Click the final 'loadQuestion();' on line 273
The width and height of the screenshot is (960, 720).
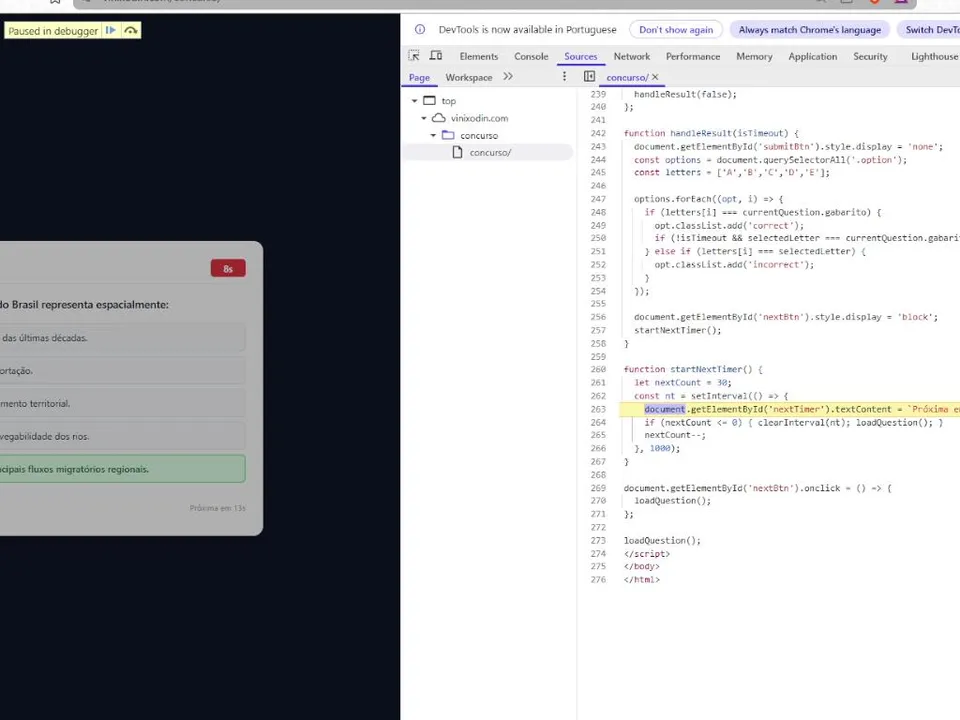click(x=662, y=541)
